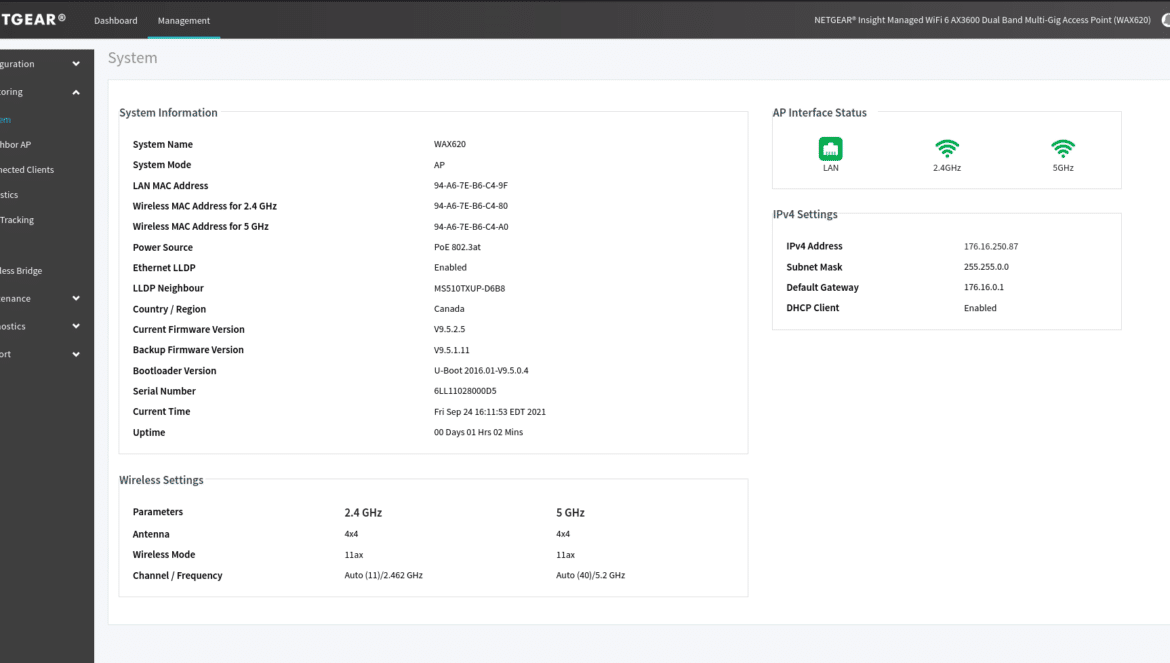
Task: Expand the Maintenance sidebar section chevron
Action: tap(76, 298)
